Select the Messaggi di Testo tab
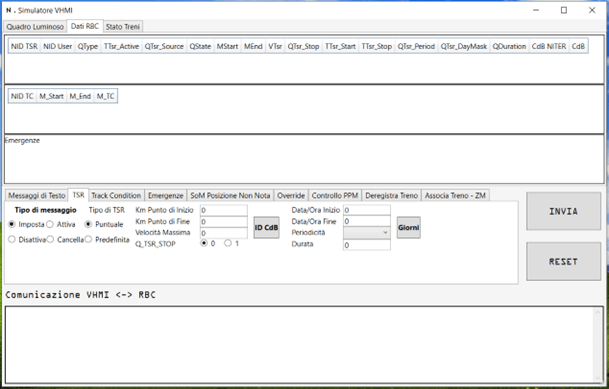This screenshot has height=389, width=609. click(x=37, y=195)
